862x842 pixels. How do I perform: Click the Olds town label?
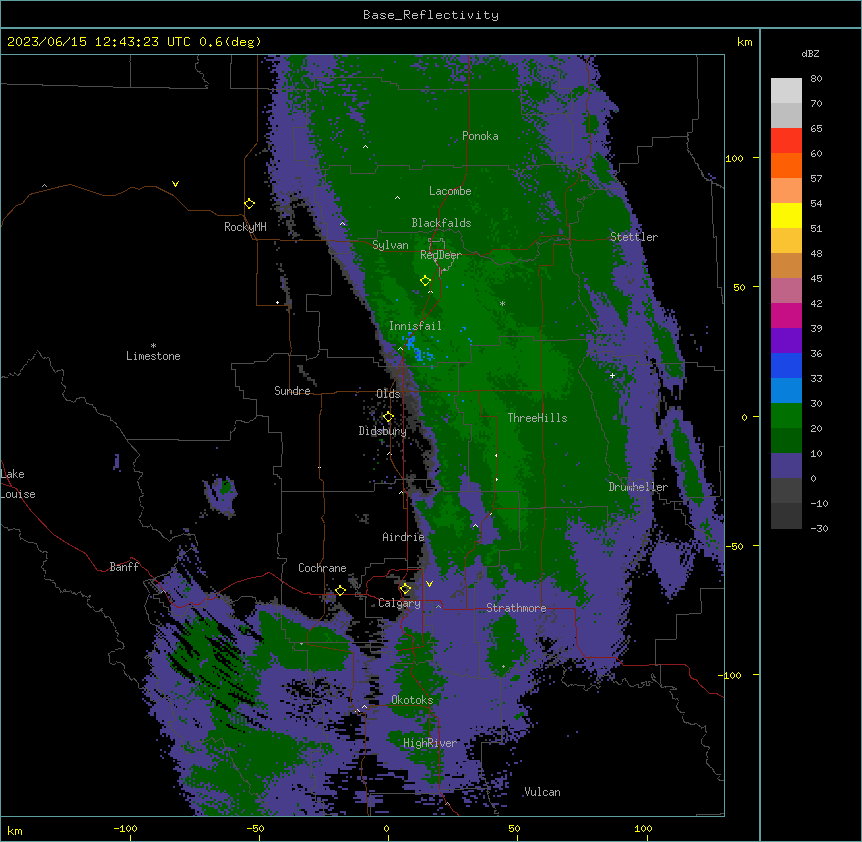click(388, 394)
